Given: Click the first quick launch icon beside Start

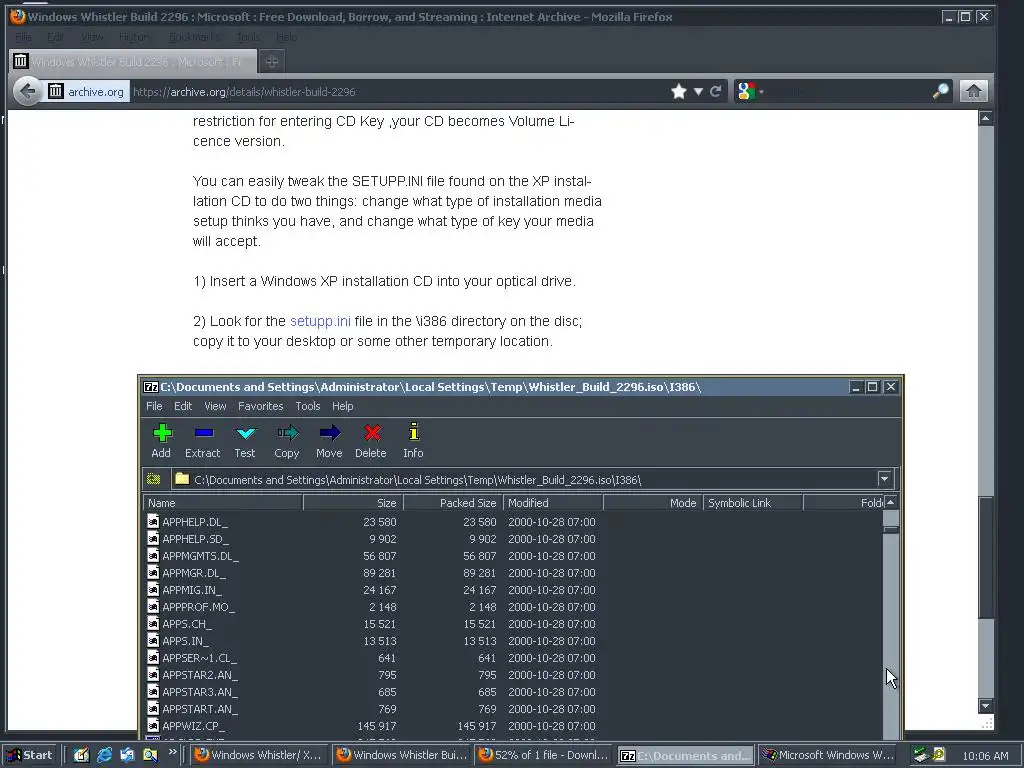Looking at the screenshot, I should pos(82,755).
